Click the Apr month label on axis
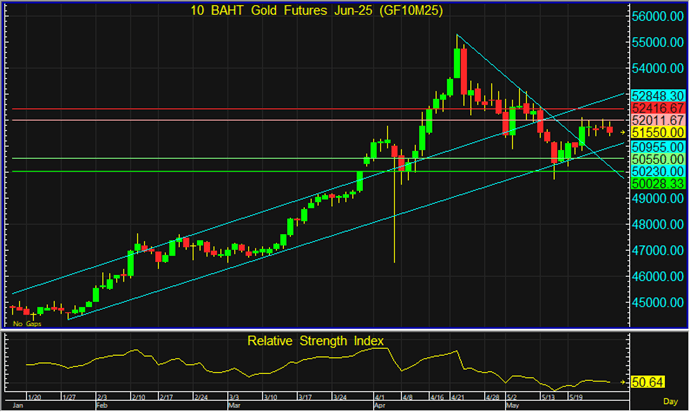The image size is (690, 412). [x=380, y=406]
